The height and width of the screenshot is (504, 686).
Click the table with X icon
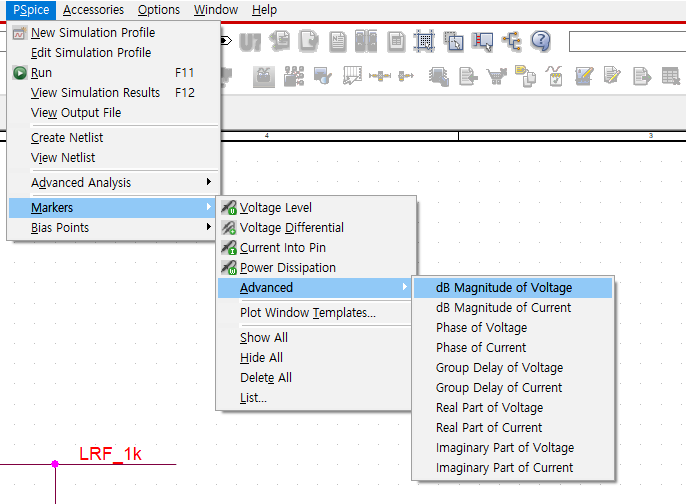click(x=671, y=76)
